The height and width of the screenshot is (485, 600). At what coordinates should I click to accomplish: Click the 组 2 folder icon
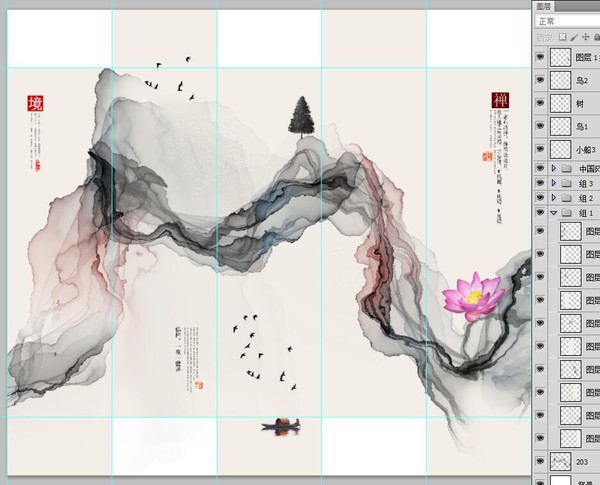pos(567,198)
